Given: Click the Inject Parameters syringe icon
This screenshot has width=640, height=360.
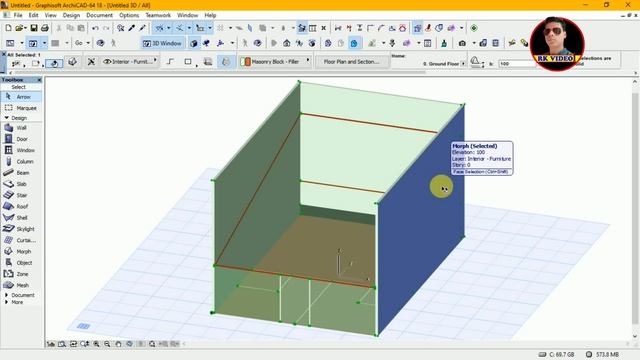Looking at the screenshot, I should [142, 28].
